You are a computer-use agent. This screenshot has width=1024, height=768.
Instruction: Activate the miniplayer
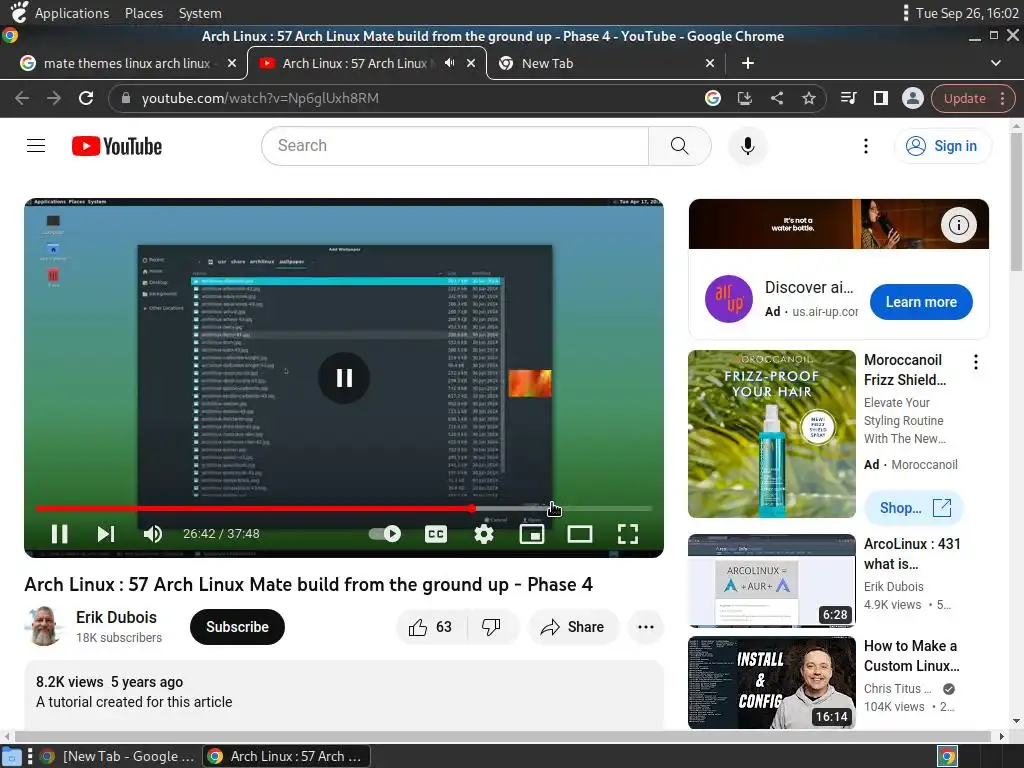click(532, 534)
